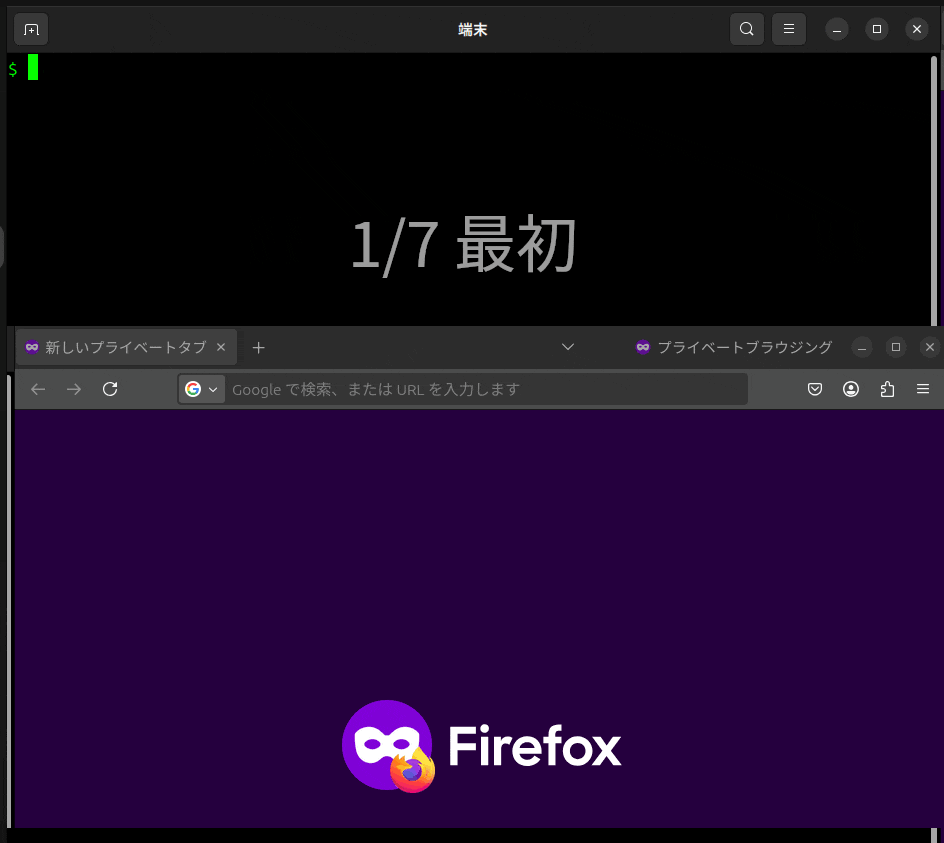Image resolution: width=944 pixels, height=843 pixels.
Task: Go back using the back arrow
Action: tap(37, 389)
